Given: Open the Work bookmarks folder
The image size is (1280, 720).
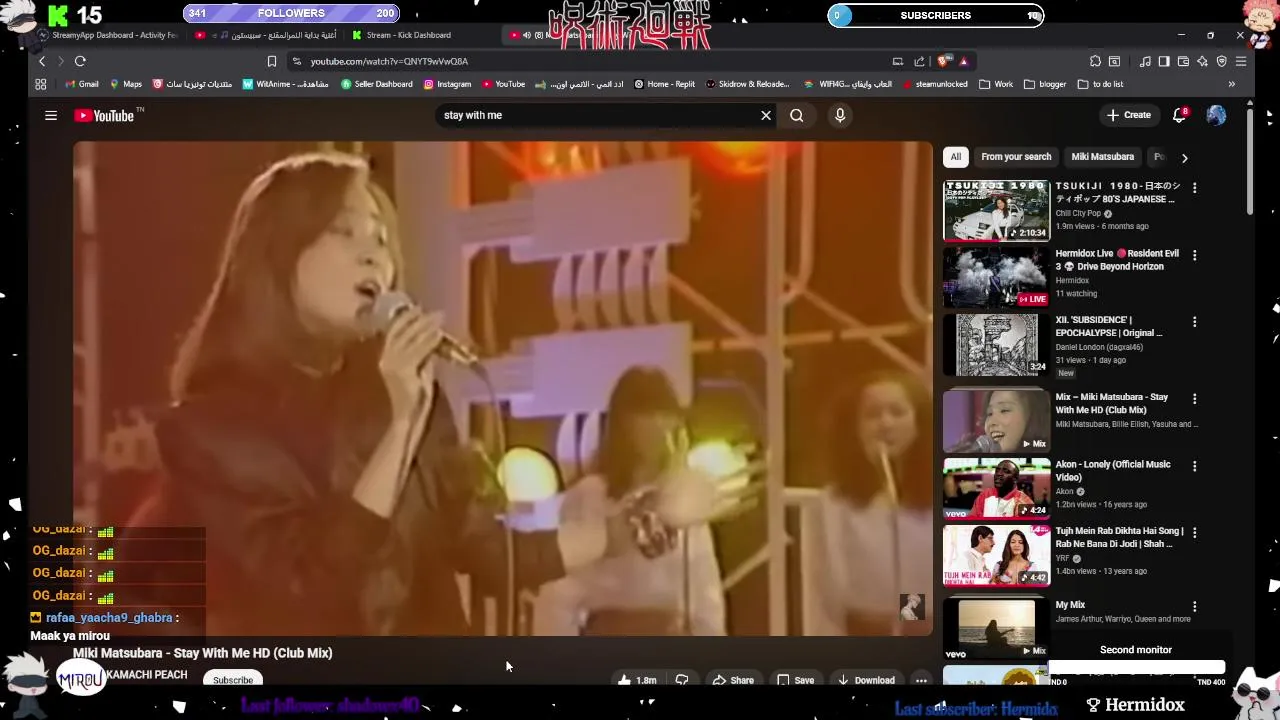Looking at the screenshot, I should pos(995,84).
